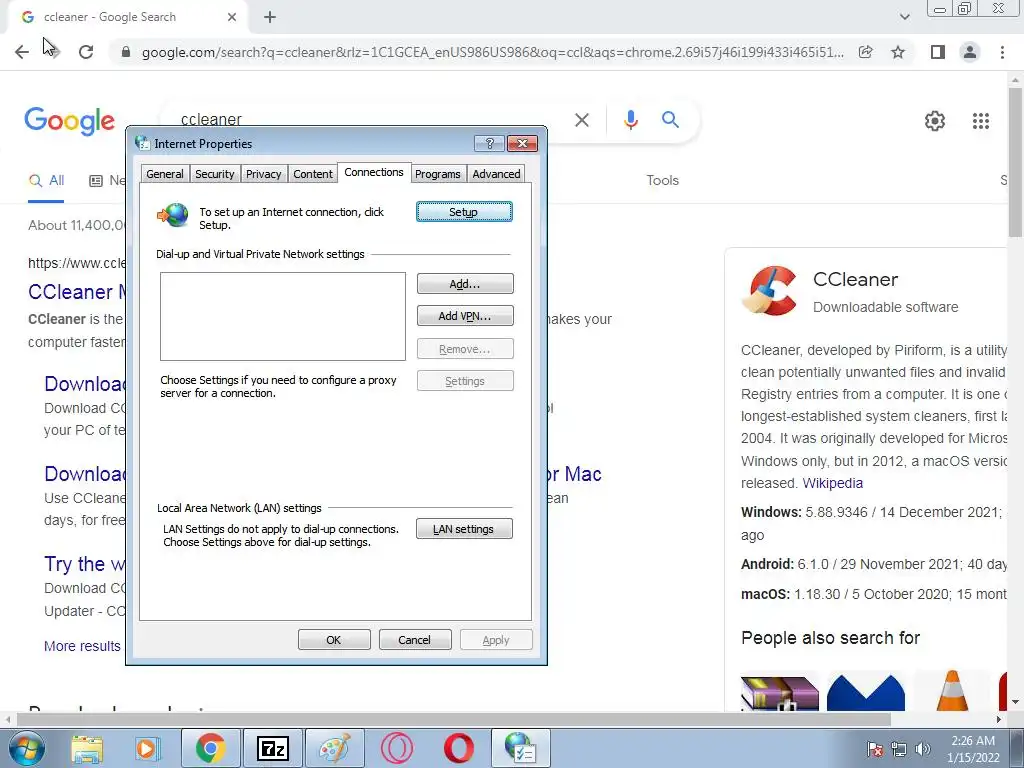
Task: Click the dial-up connections list box
Action: tap(283, 316)
